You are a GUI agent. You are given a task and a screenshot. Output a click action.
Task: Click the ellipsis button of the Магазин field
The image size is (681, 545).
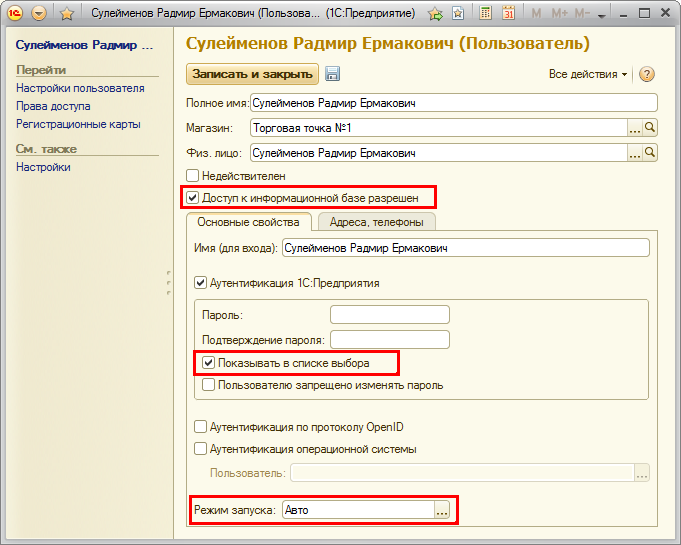point(634,128)
